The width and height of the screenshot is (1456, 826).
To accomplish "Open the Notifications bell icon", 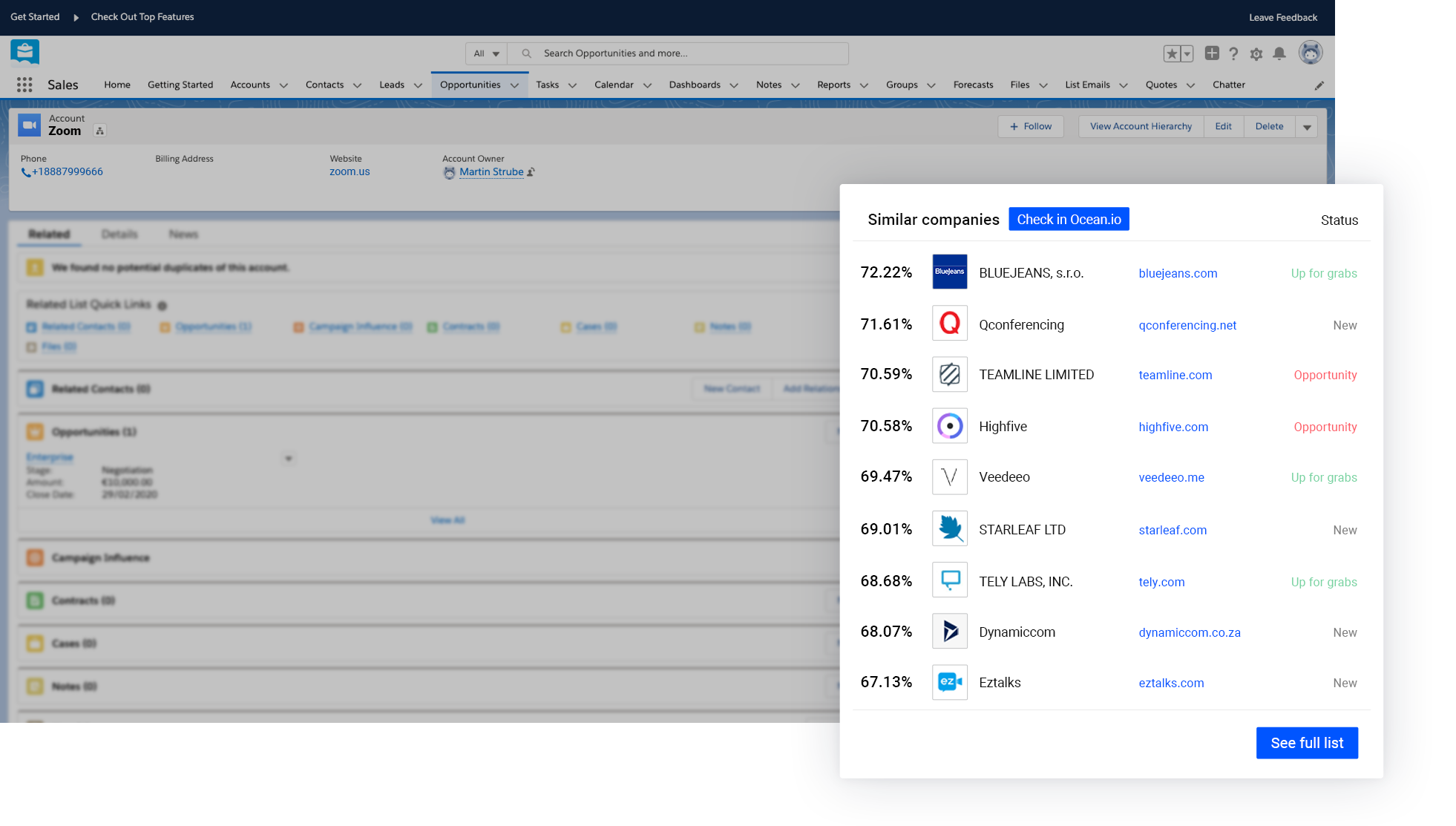I will 1279,53.
